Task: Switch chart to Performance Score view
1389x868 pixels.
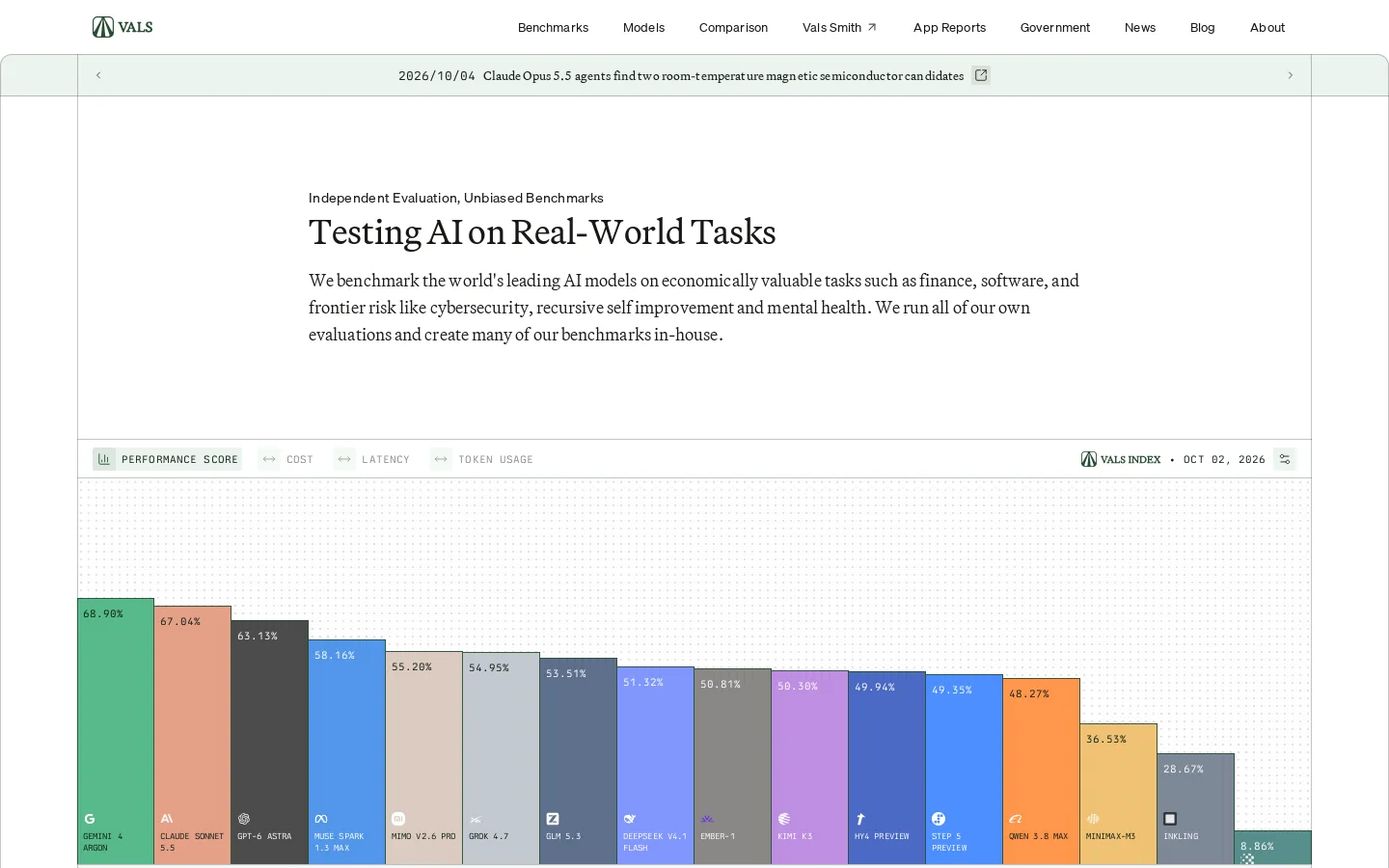Action: [168, 459]
